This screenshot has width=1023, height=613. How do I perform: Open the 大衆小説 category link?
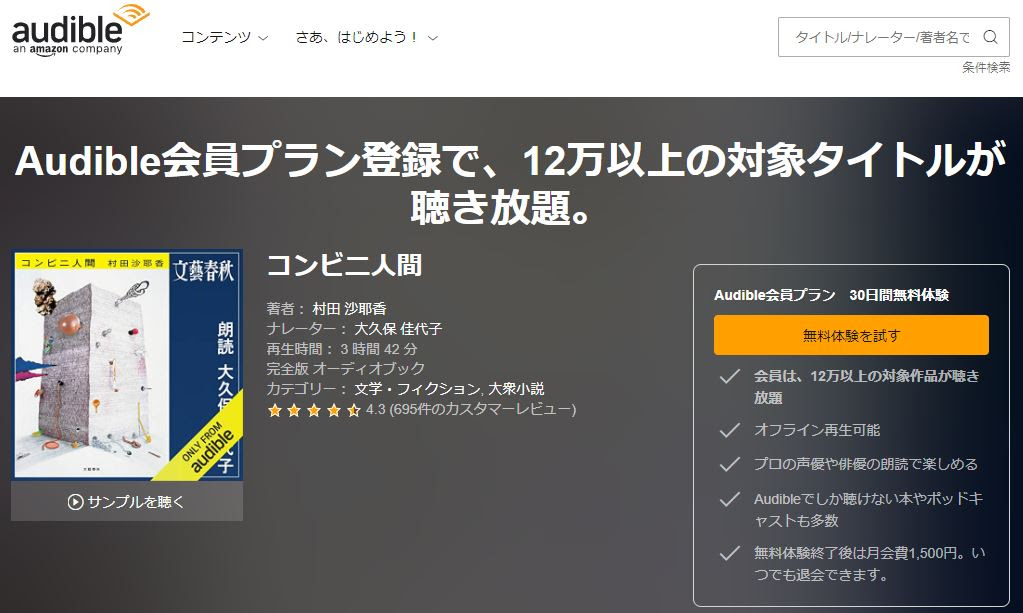click(x=516, y=389)
